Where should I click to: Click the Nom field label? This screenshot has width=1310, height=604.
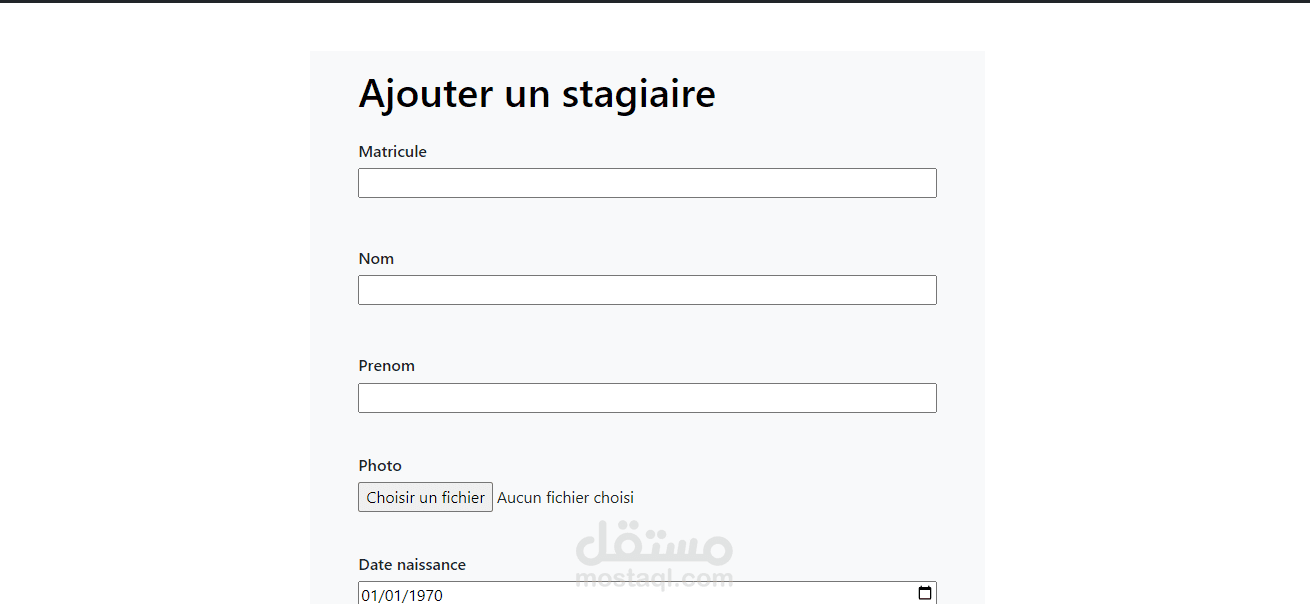pyautogui.click(x=376, y=259)
